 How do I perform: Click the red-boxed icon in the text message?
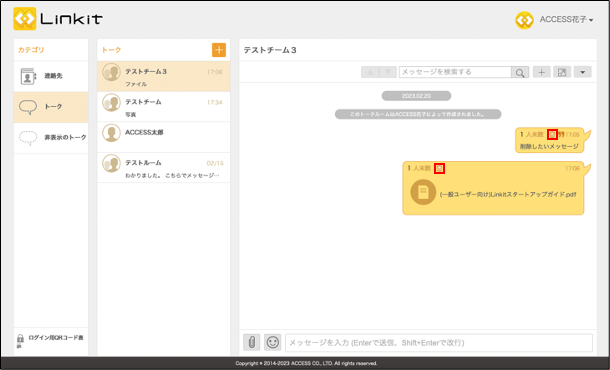[x=553, y=135]
